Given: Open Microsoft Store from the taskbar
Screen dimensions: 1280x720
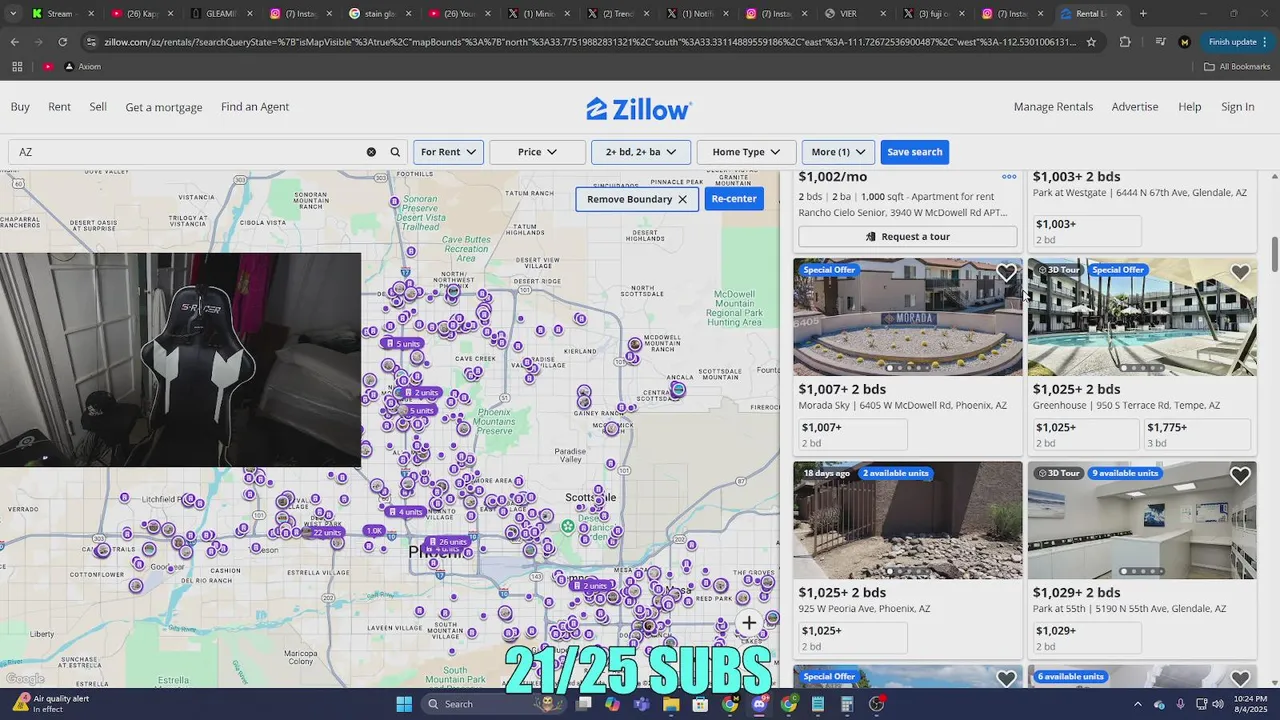Looking at the screenshot, I should point(700,704).
